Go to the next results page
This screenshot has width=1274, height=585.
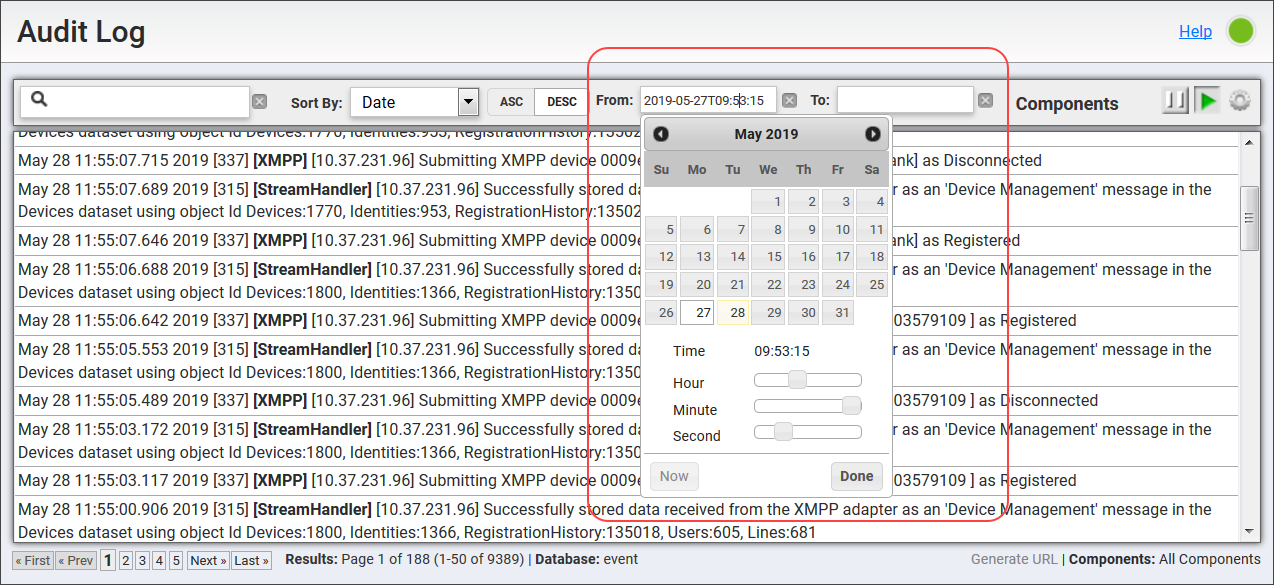point(207,560)
